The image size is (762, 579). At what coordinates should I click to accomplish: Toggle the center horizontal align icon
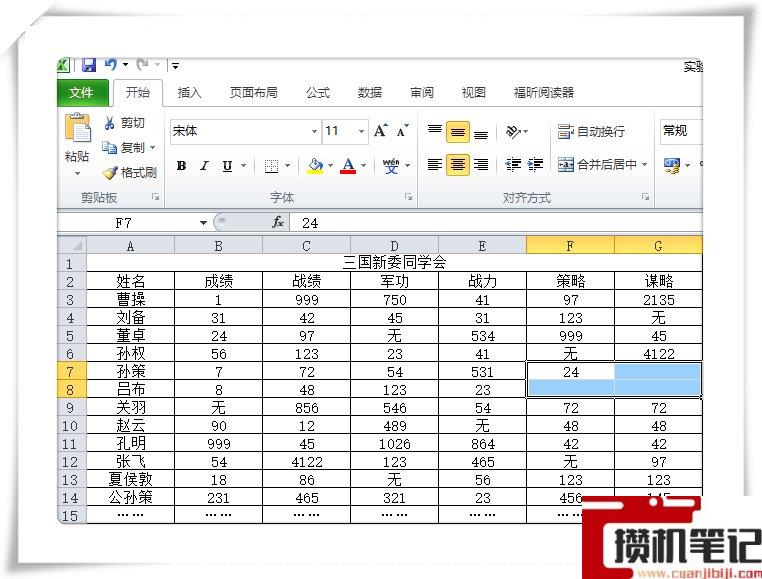pos(457,165)
